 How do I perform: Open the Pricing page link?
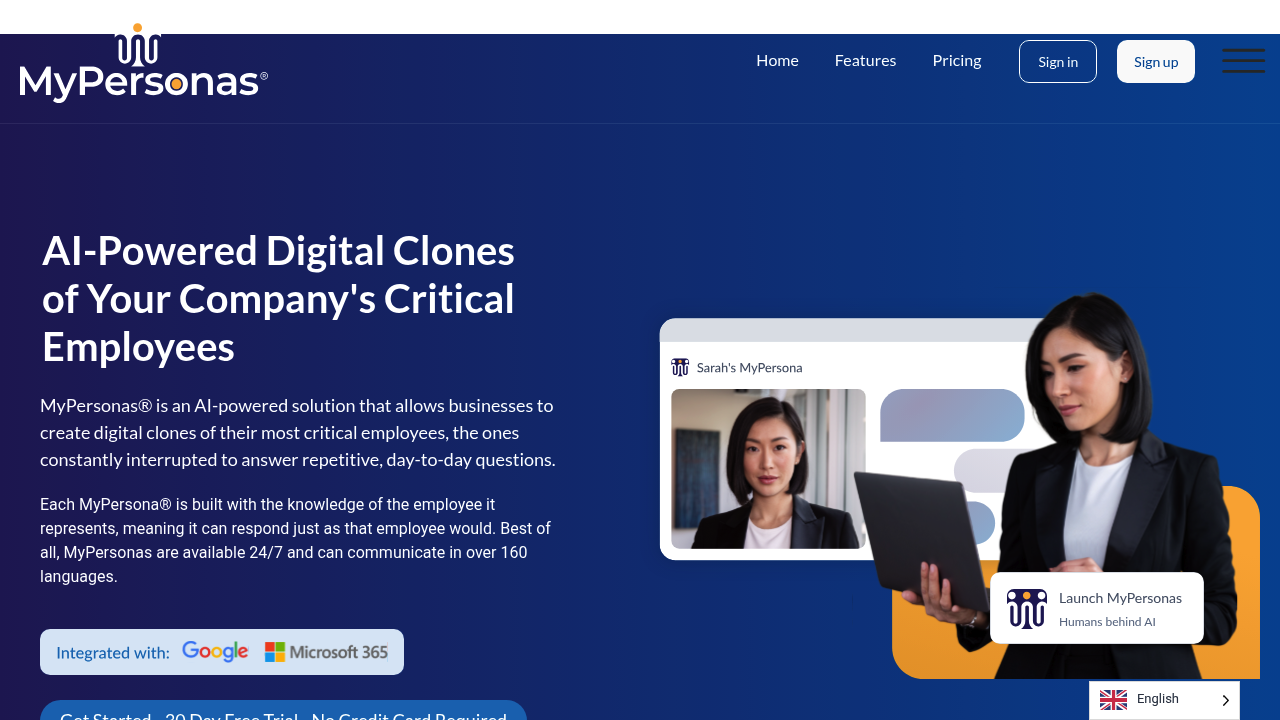pyautogui.click(x=957, y=60)
